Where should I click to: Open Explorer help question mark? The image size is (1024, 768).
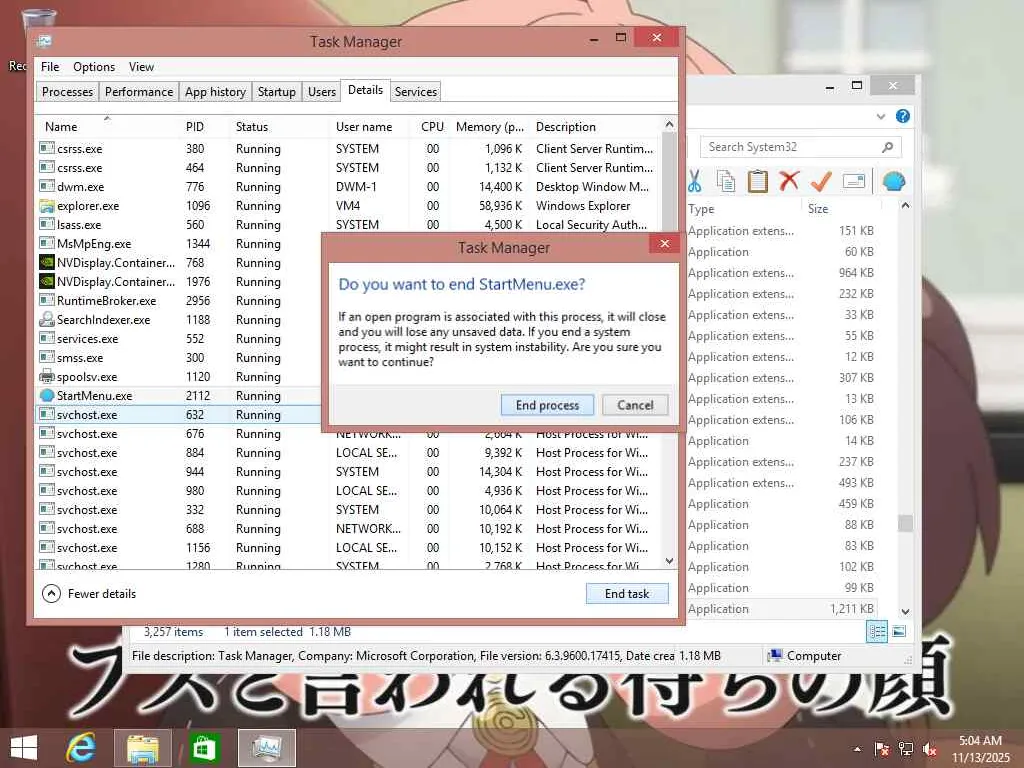(903, 116)
